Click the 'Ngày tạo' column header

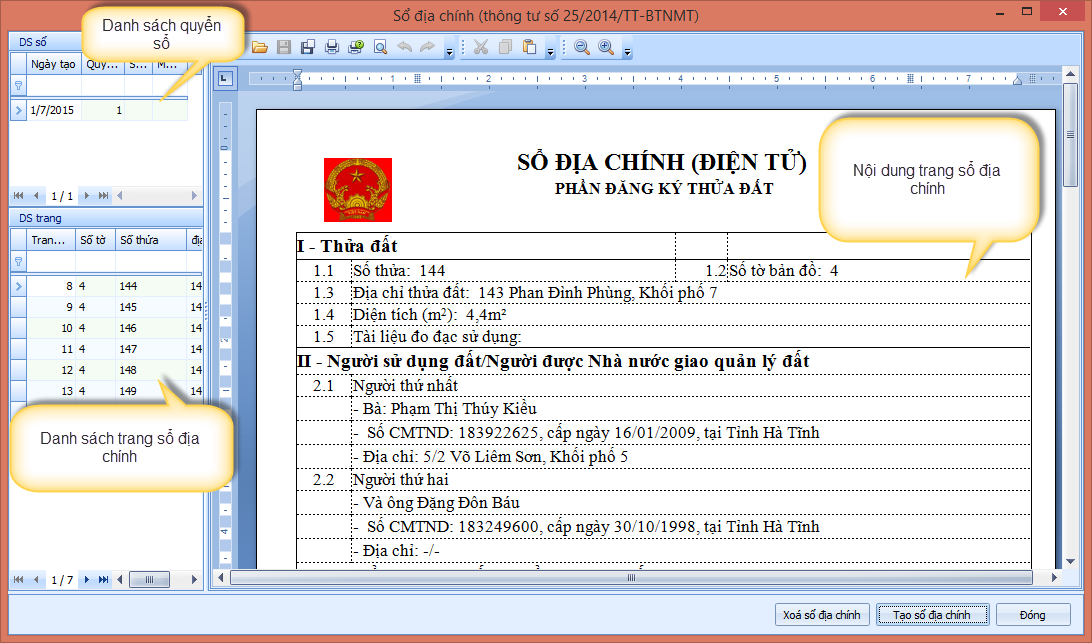pyautogui.click(x=53, y=65)
